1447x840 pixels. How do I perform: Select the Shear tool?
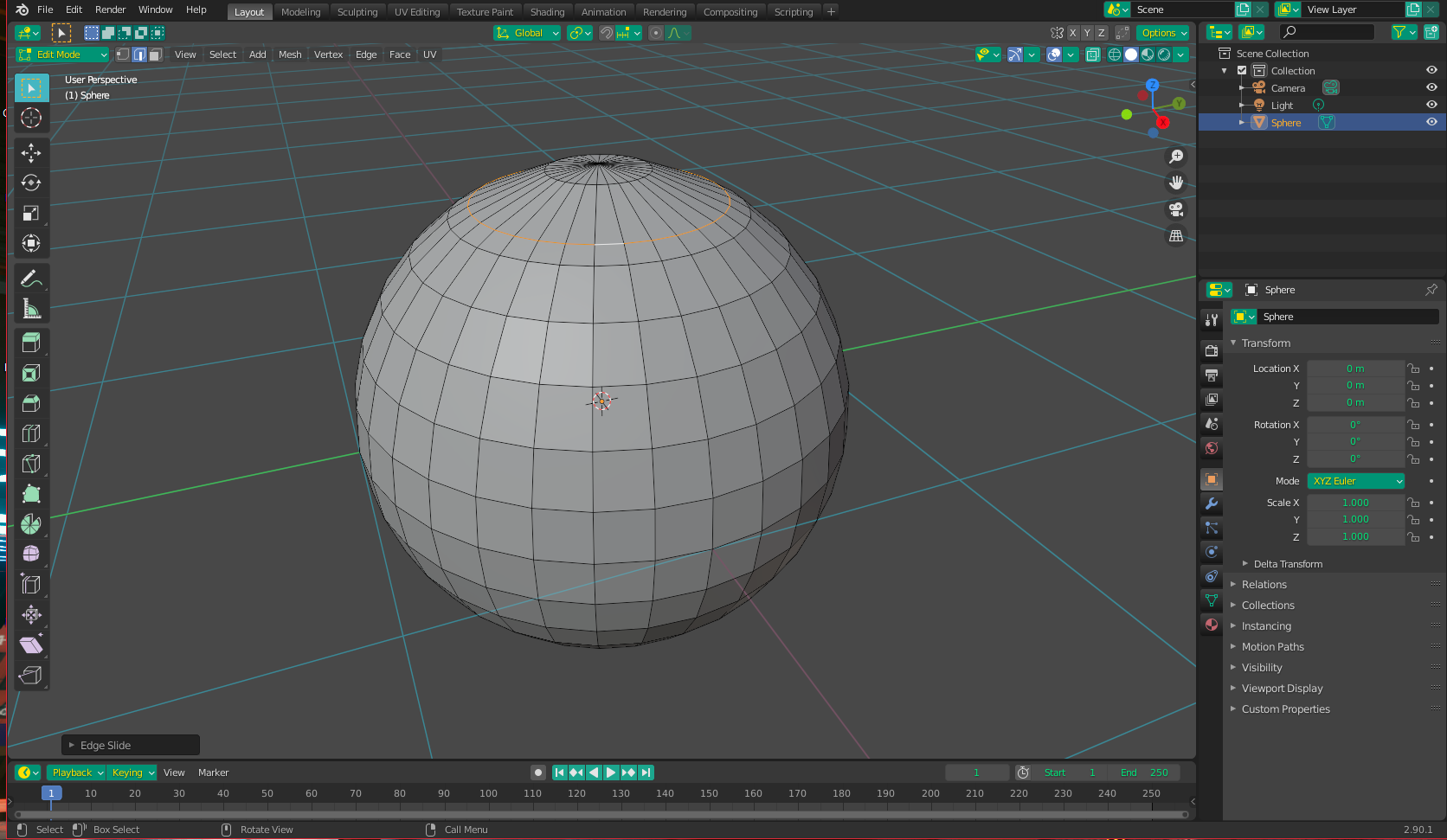click(x=31, y=645)
